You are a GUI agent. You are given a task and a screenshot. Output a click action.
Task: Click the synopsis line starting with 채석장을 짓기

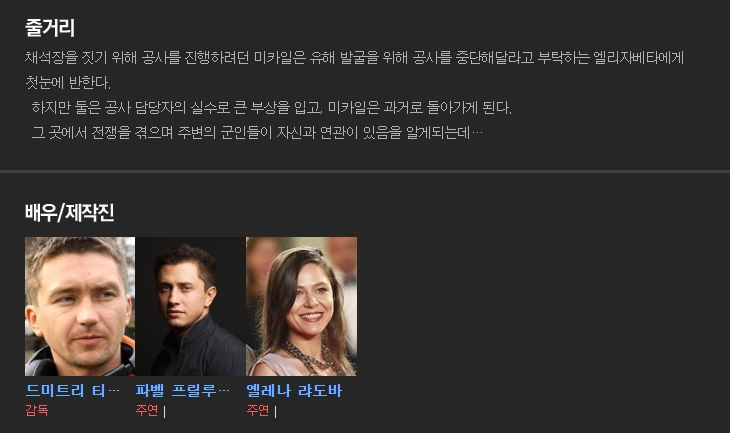(354, 58)
